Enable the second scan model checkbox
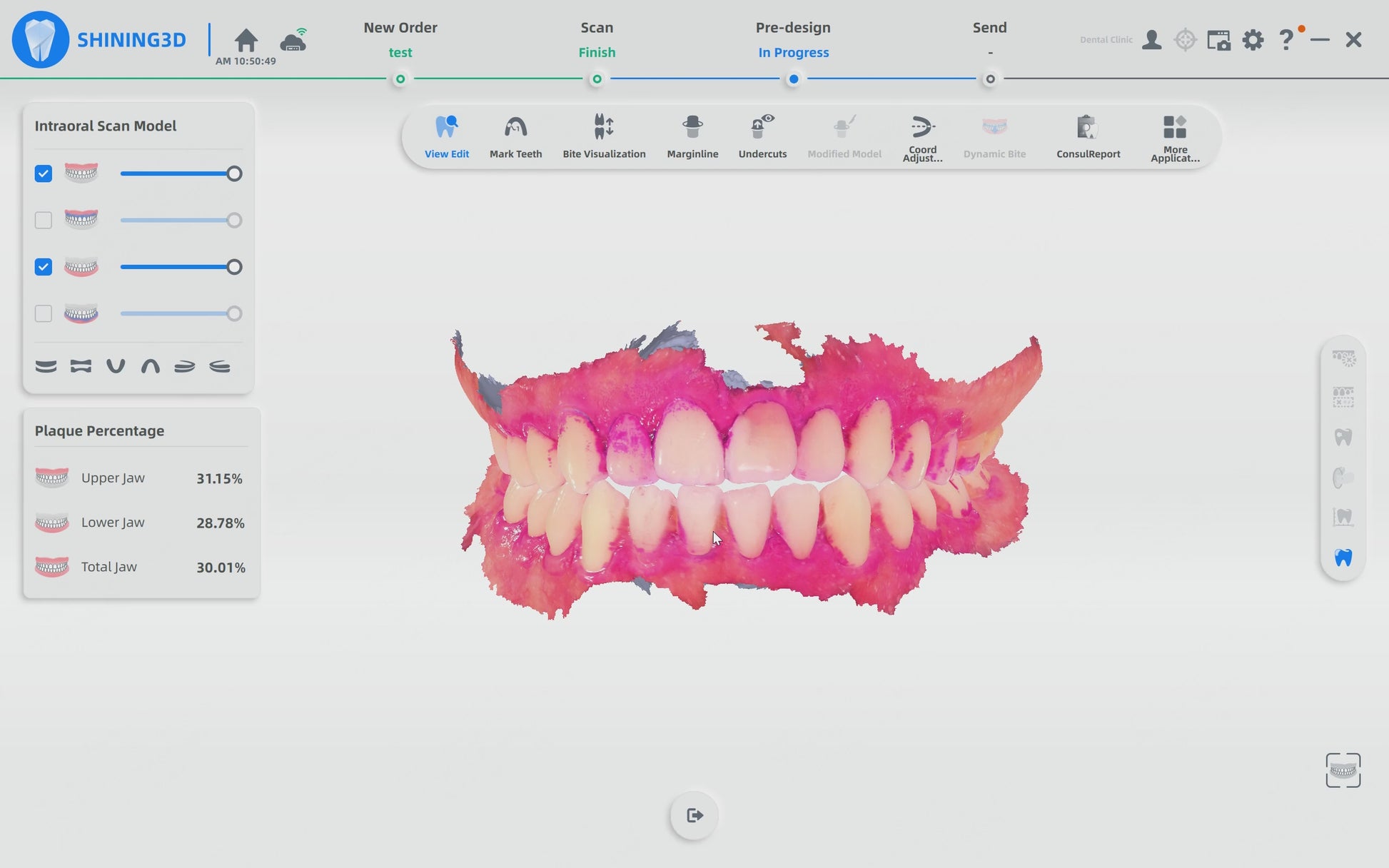 coord(44,220)
